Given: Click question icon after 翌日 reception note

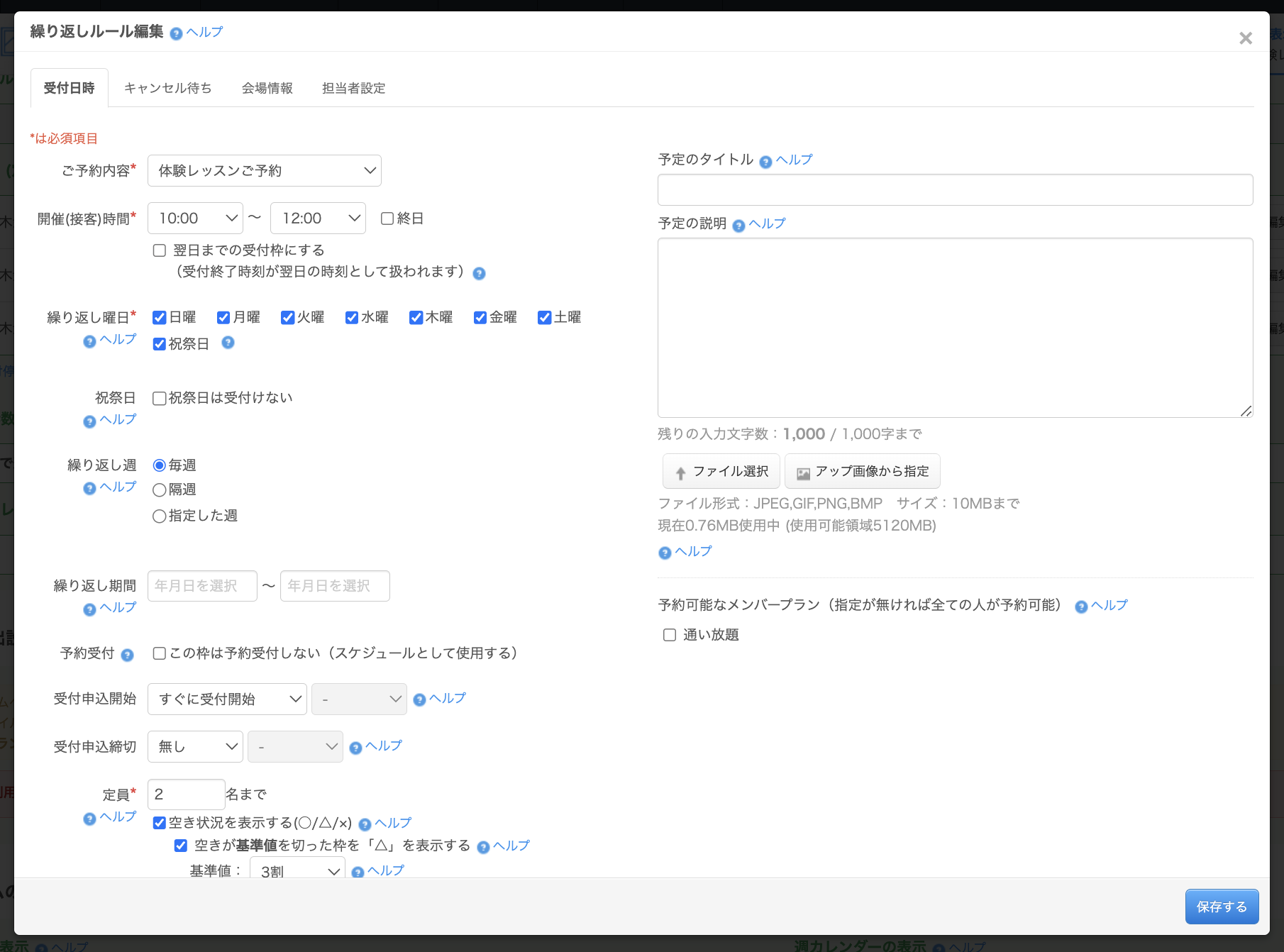Looking at the screenshot, I should [x=480, y=274].
